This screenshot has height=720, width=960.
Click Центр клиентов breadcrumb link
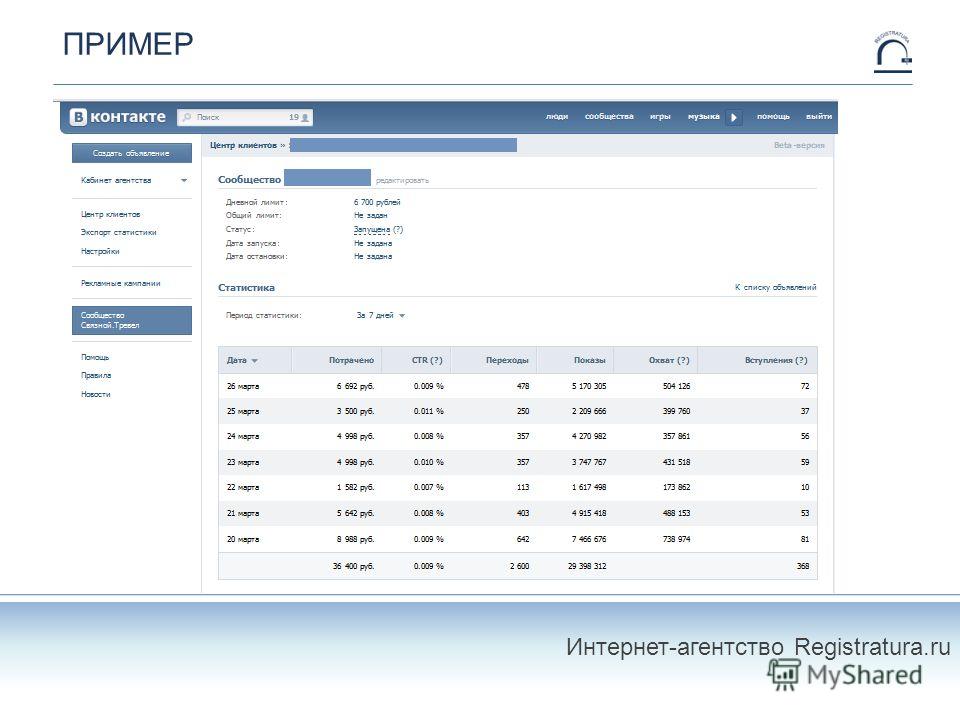tap(243, 145)
